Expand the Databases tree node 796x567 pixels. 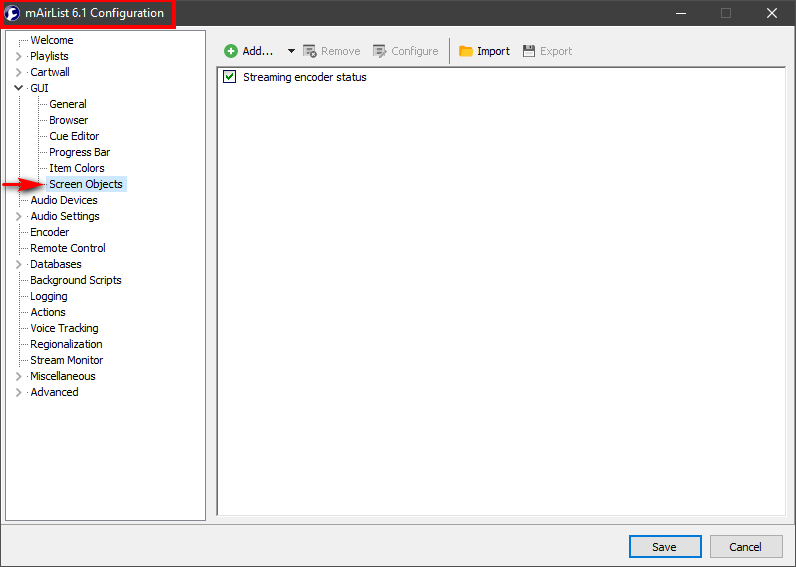19,264
